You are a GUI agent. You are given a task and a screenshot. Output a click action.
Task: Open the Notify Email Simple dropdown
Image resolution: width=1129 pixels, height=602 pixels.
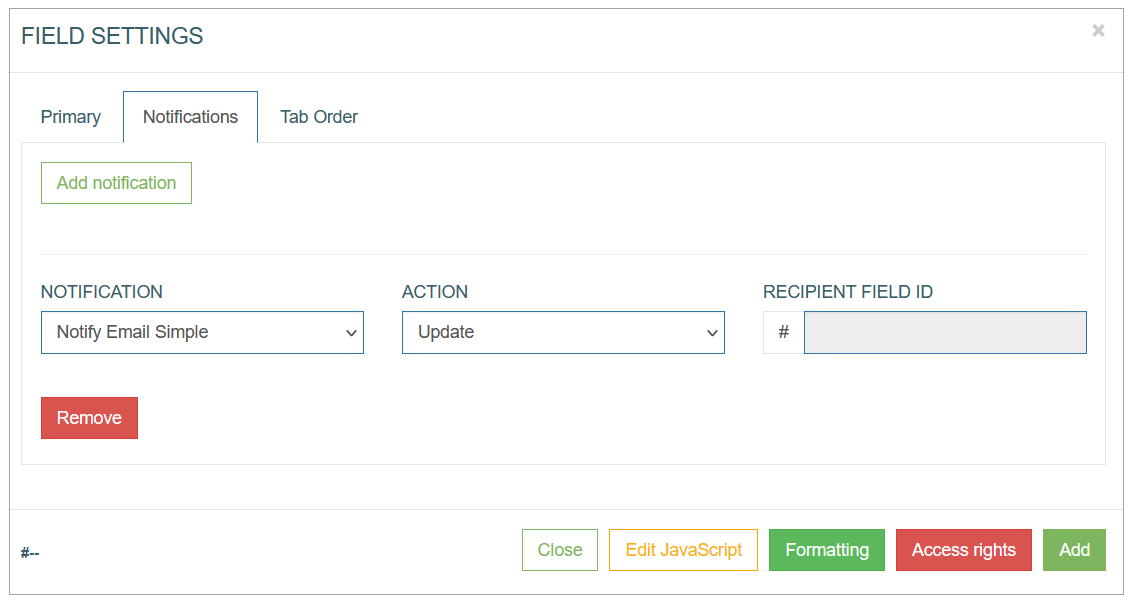coord(202,332)
